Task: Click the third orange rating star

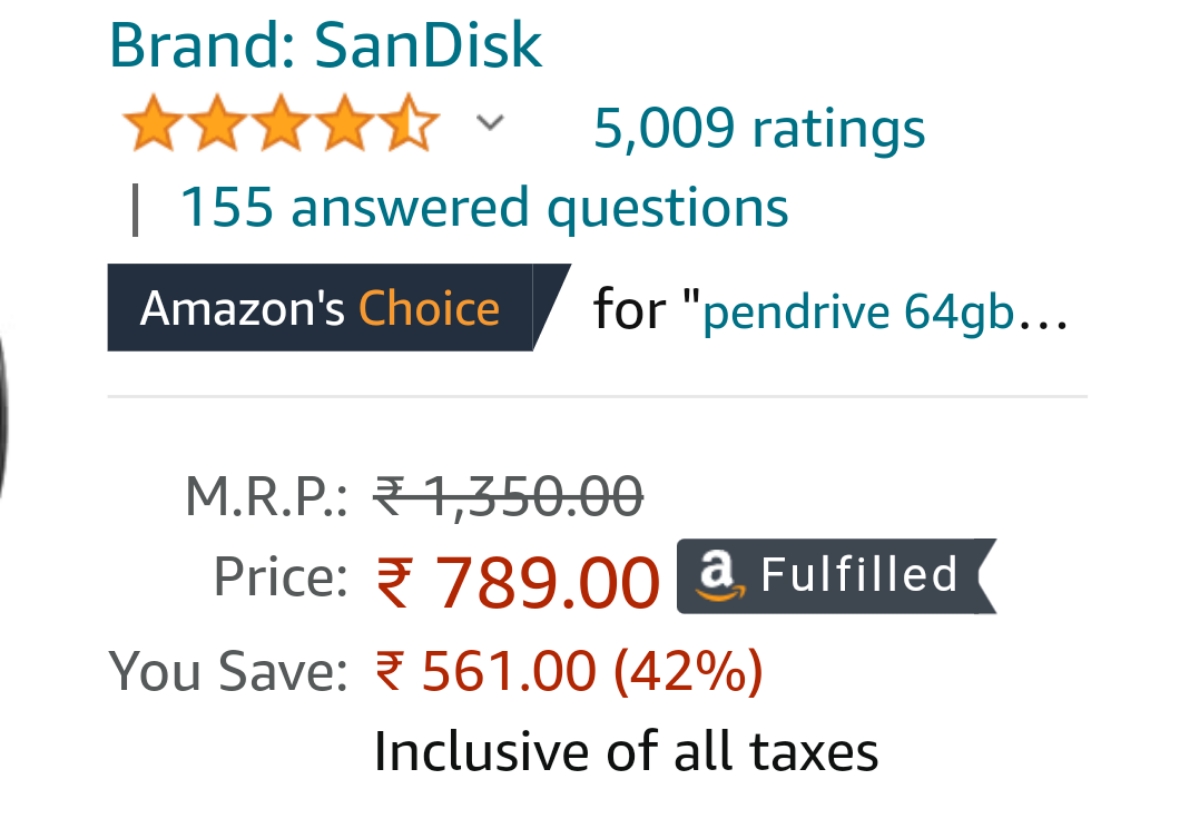Action: (281, 123)
